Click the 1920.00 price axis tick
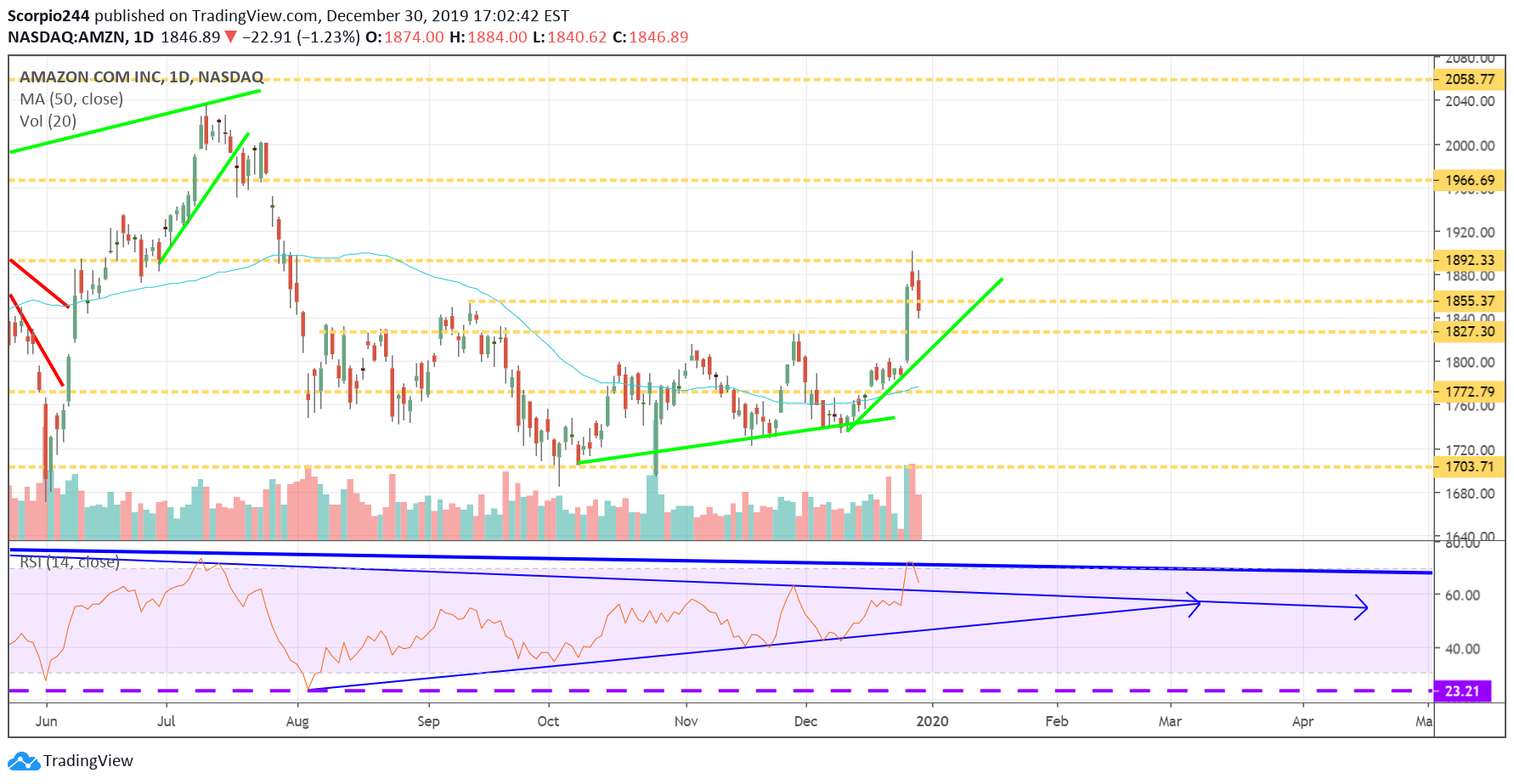 [1470, 232]
